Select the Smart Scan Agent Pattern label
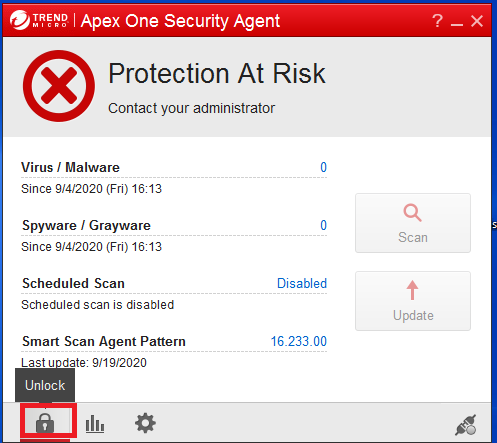 (x=104, y=342)
